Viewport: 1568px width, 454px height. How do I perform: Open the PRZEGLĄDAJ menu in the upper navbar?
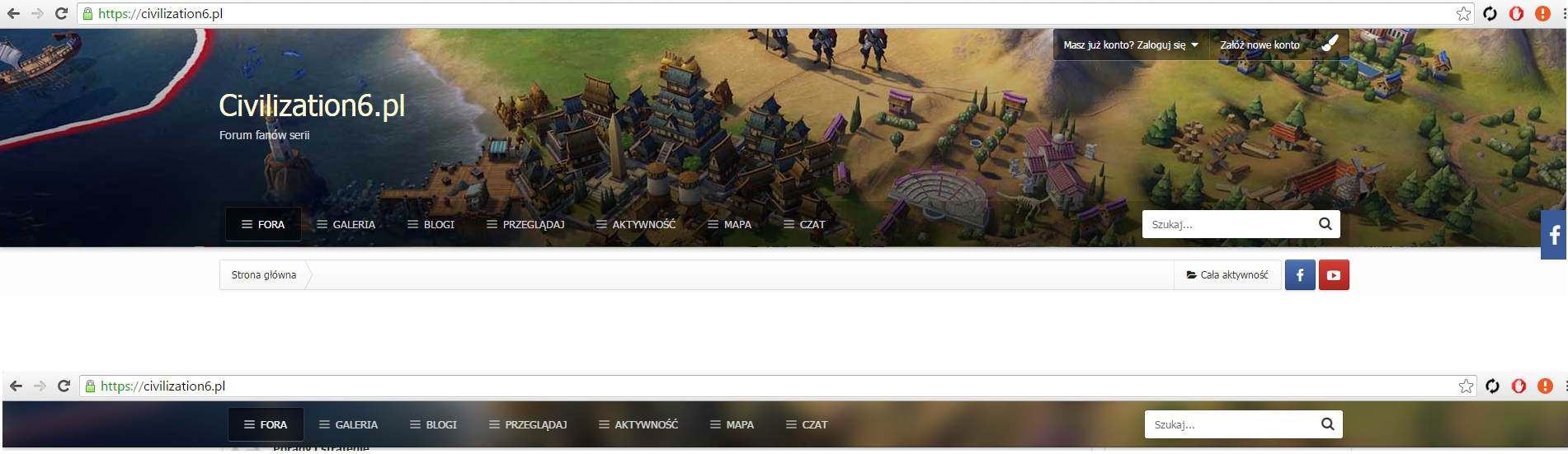(525, 224)
